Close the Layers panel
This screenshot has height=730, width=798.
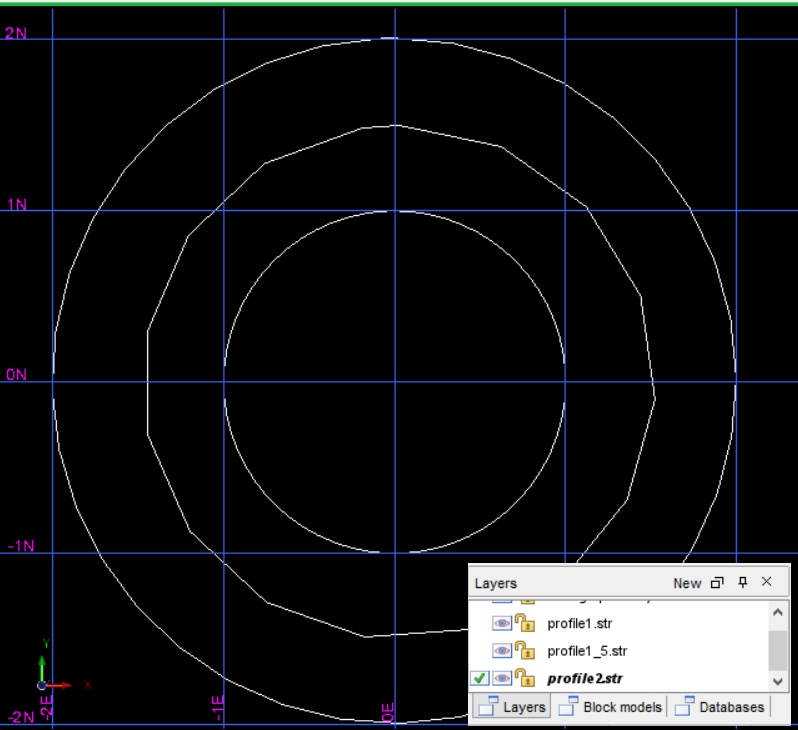[x=767, y=582]
